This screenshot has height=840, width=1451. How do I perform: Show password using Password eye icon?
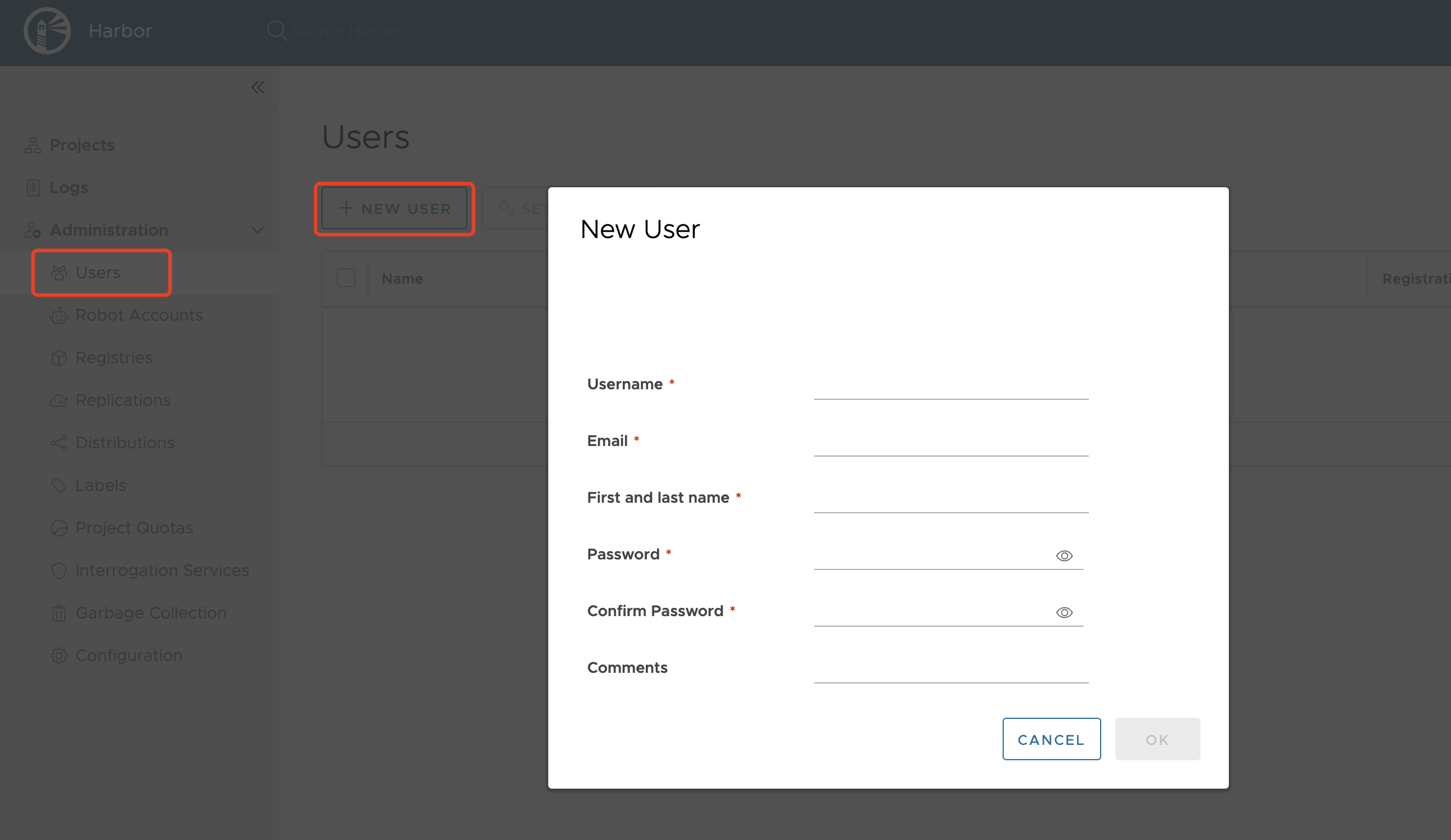(1064, 556)
